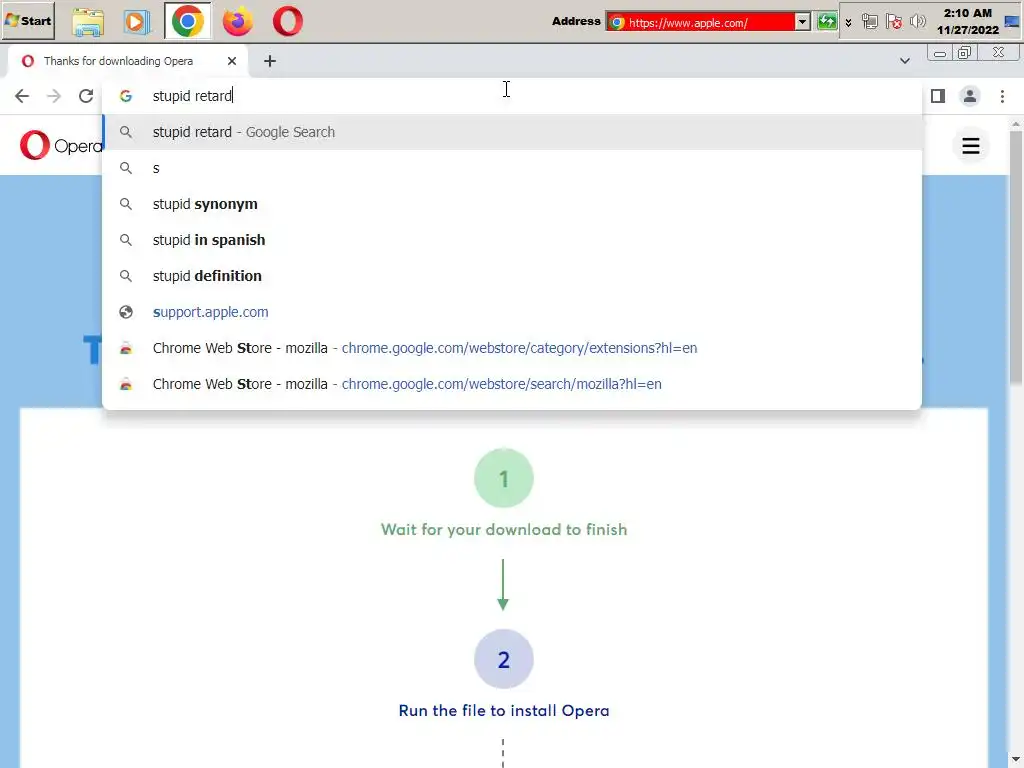Choose the single letter 's' suggestion

tap(512, 168)
